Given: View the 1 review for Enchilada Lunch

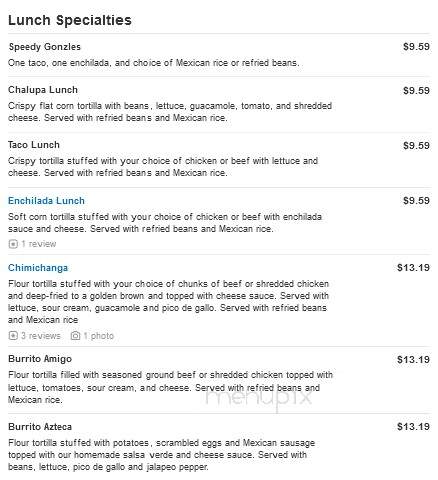Looking at the screenshot, I should [39, 244].
